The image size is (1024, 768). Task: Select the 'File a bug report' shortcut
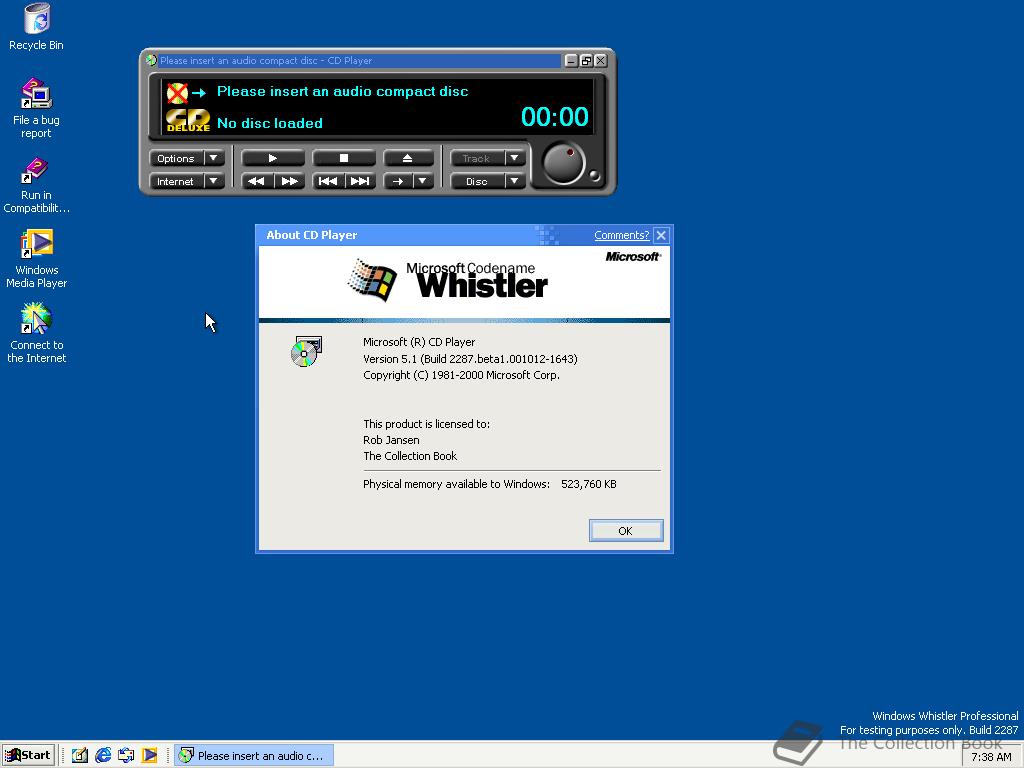(x=37, y=108)
